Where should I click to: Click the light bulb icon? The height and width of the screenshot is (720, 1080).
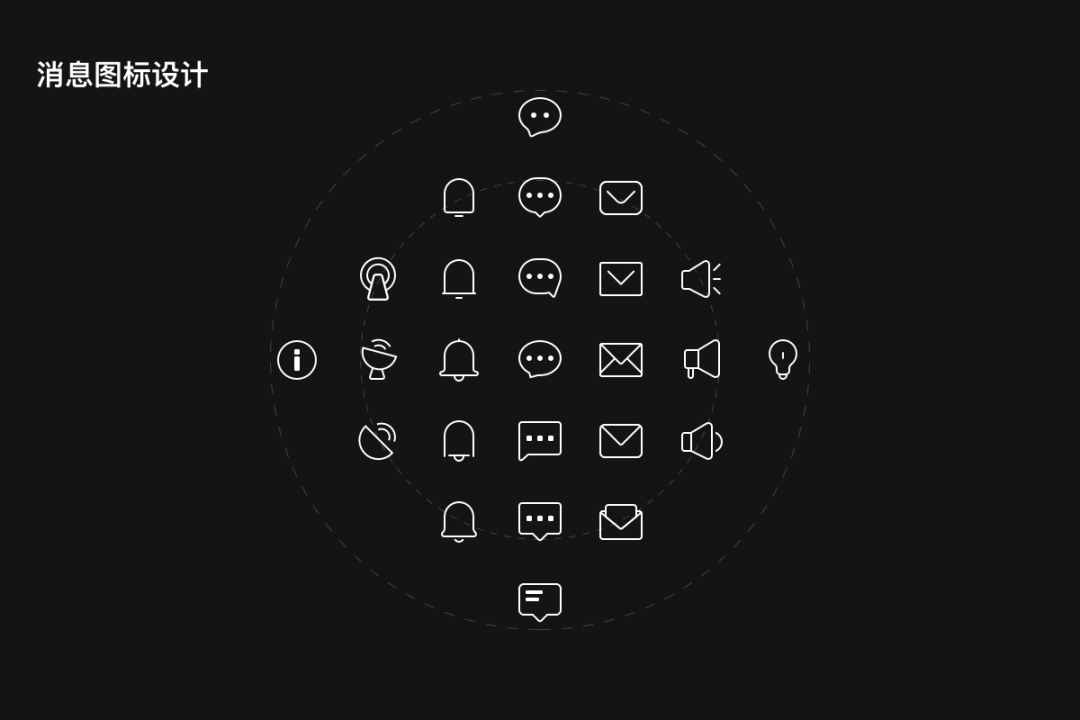[x=782, y=359]
